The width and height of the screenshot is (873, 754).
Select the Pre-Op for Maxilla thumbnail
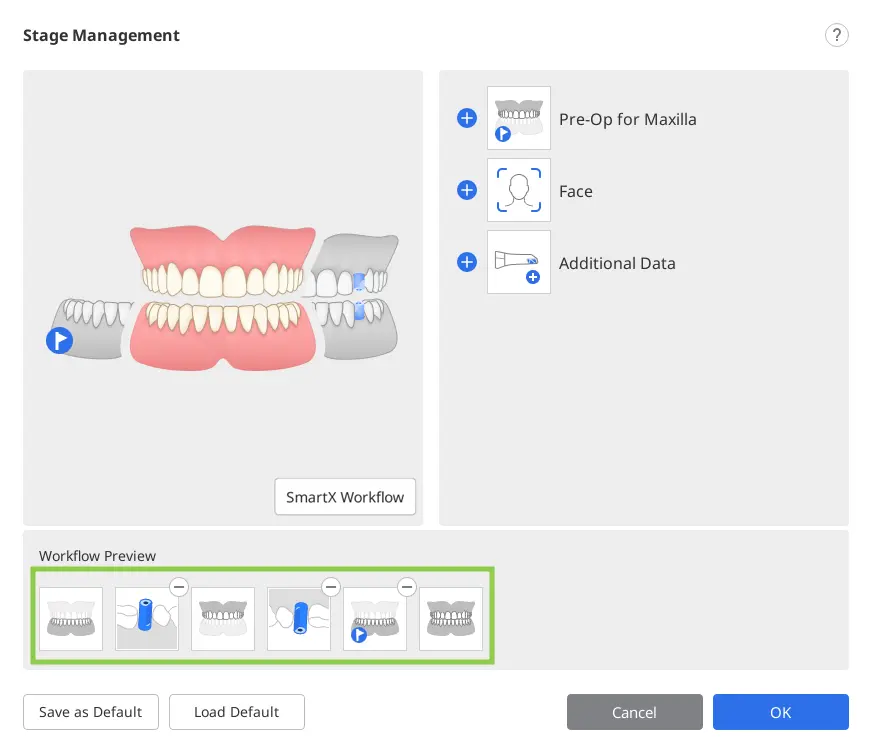(x=518, y=118)
